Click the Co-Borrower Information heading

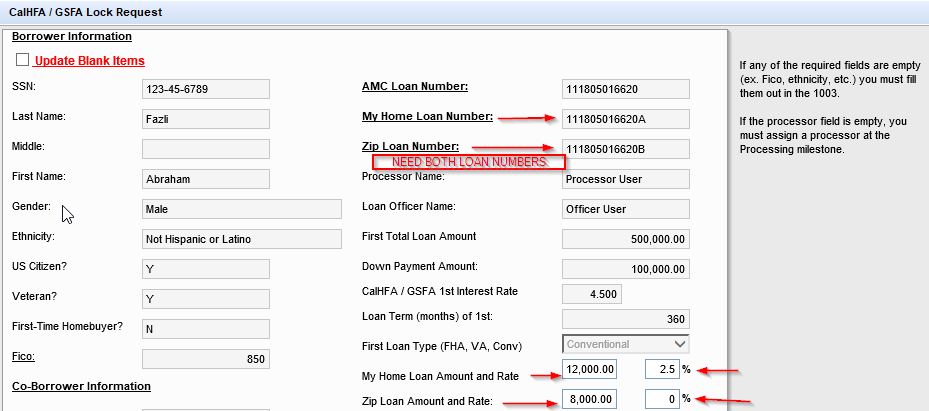pos(81,386)
